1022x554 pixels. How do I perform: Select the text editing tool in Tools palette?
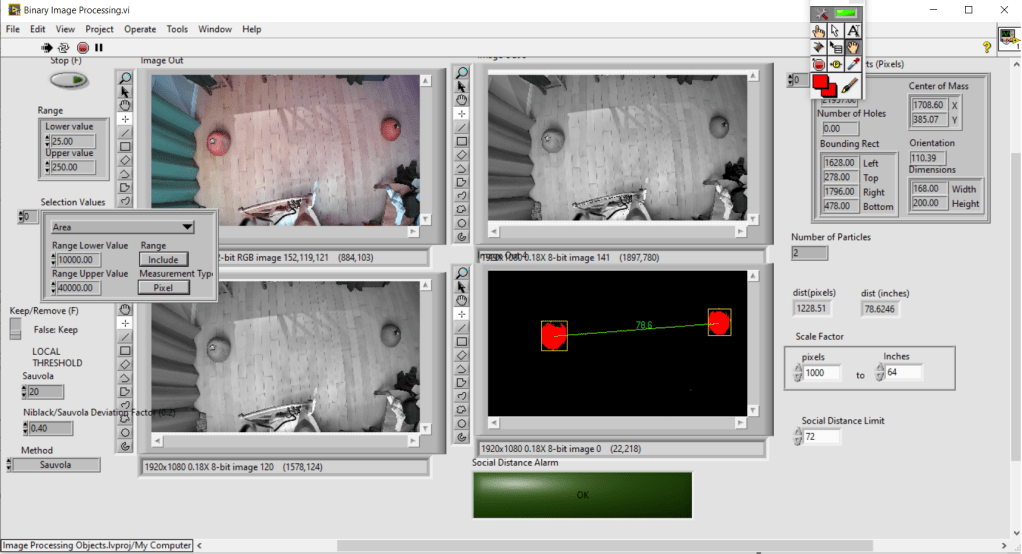click(853, 31)
